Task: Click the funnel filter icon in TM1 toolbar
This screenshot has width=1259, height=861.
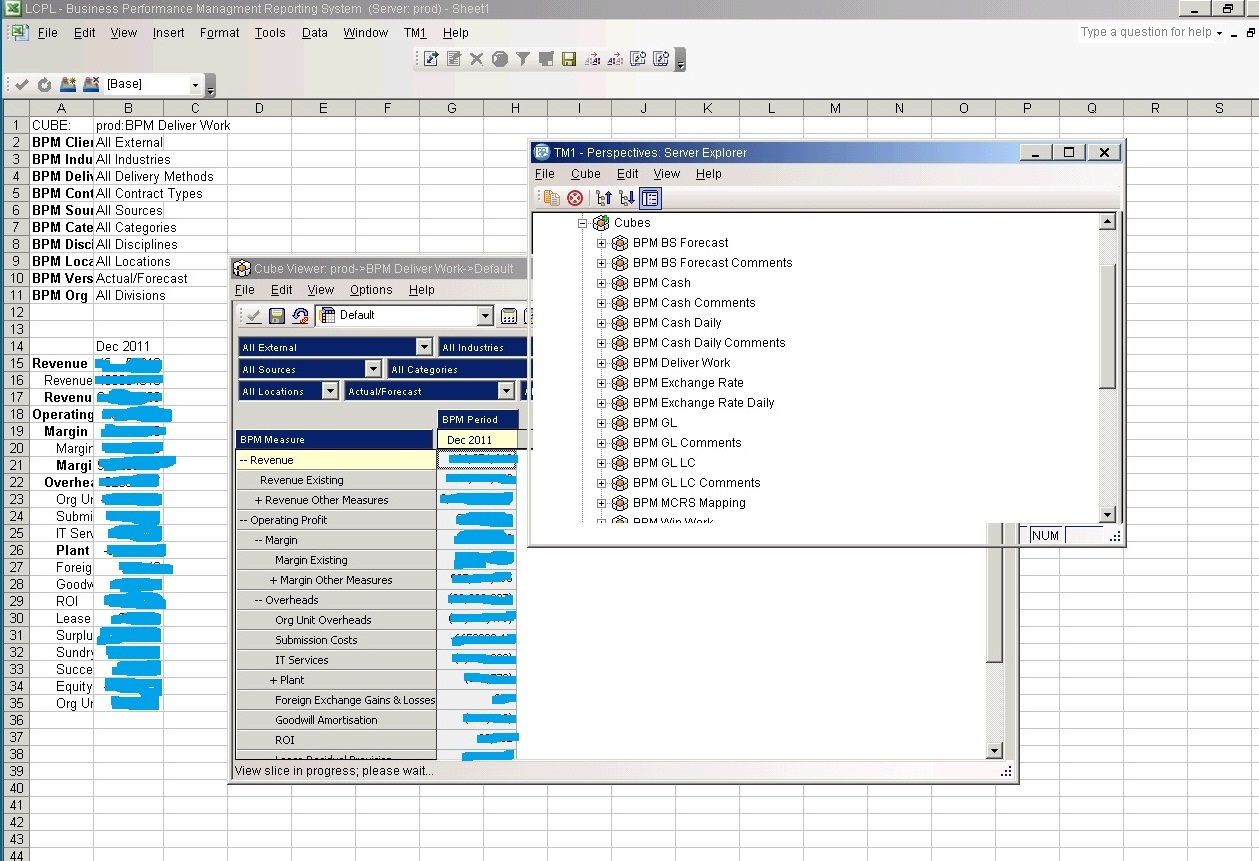Action: pos(523,59)
